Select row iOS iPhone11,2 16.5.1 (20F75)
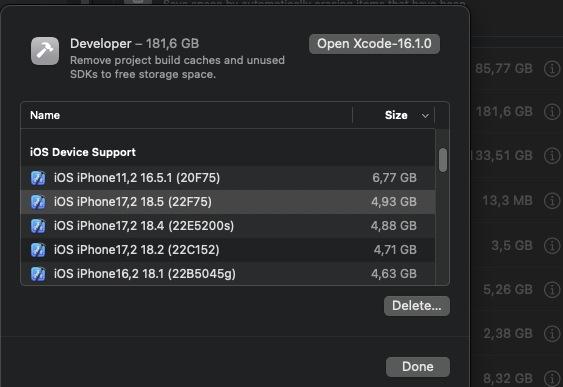Viewport: 563px width, 387px height. click(x=228, y=178)
